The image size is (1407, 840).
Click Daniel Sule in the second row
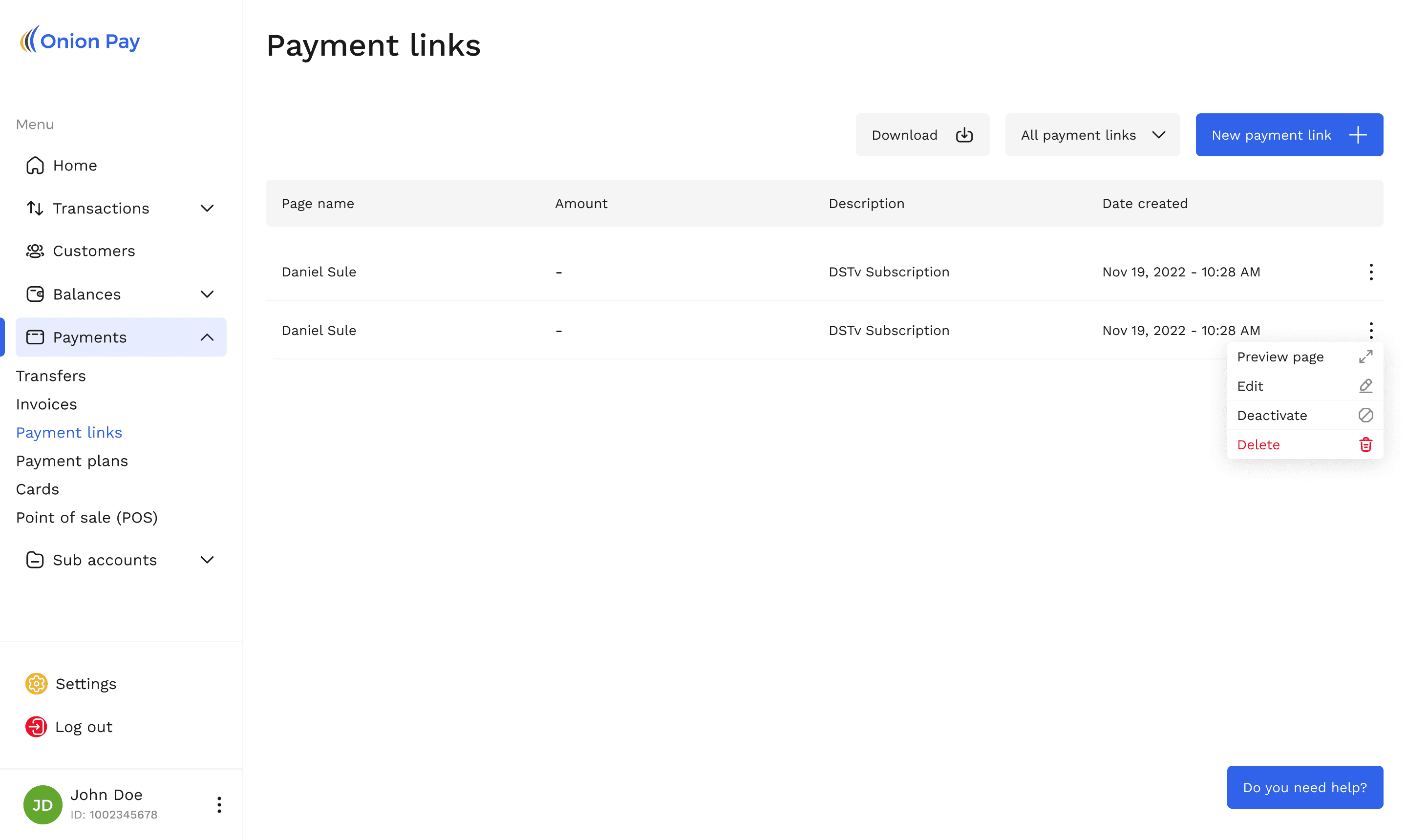click(319, 331)
